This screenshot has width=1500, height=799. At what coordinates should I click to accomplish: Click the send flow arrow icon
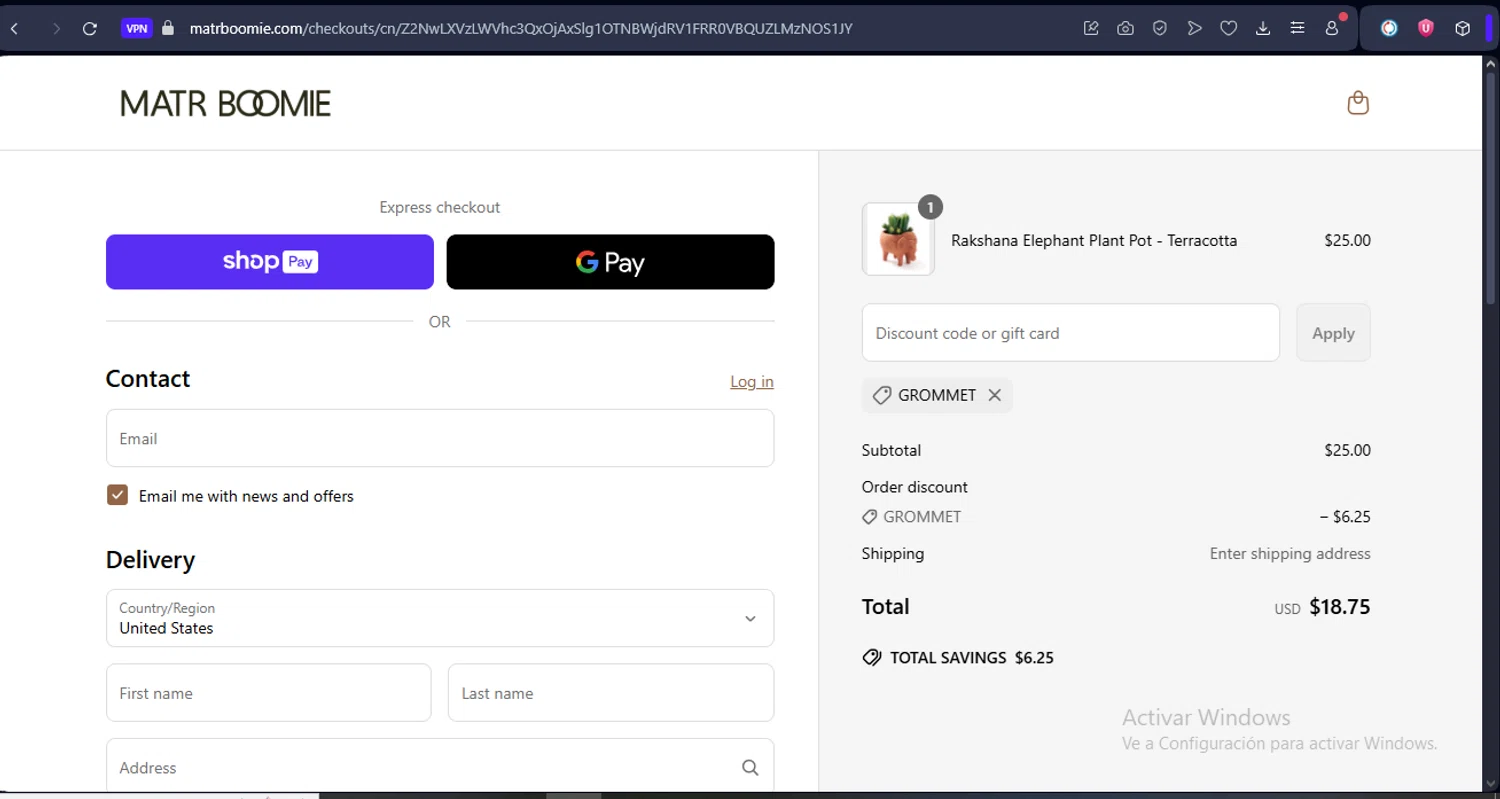(x=1194, y=29)
